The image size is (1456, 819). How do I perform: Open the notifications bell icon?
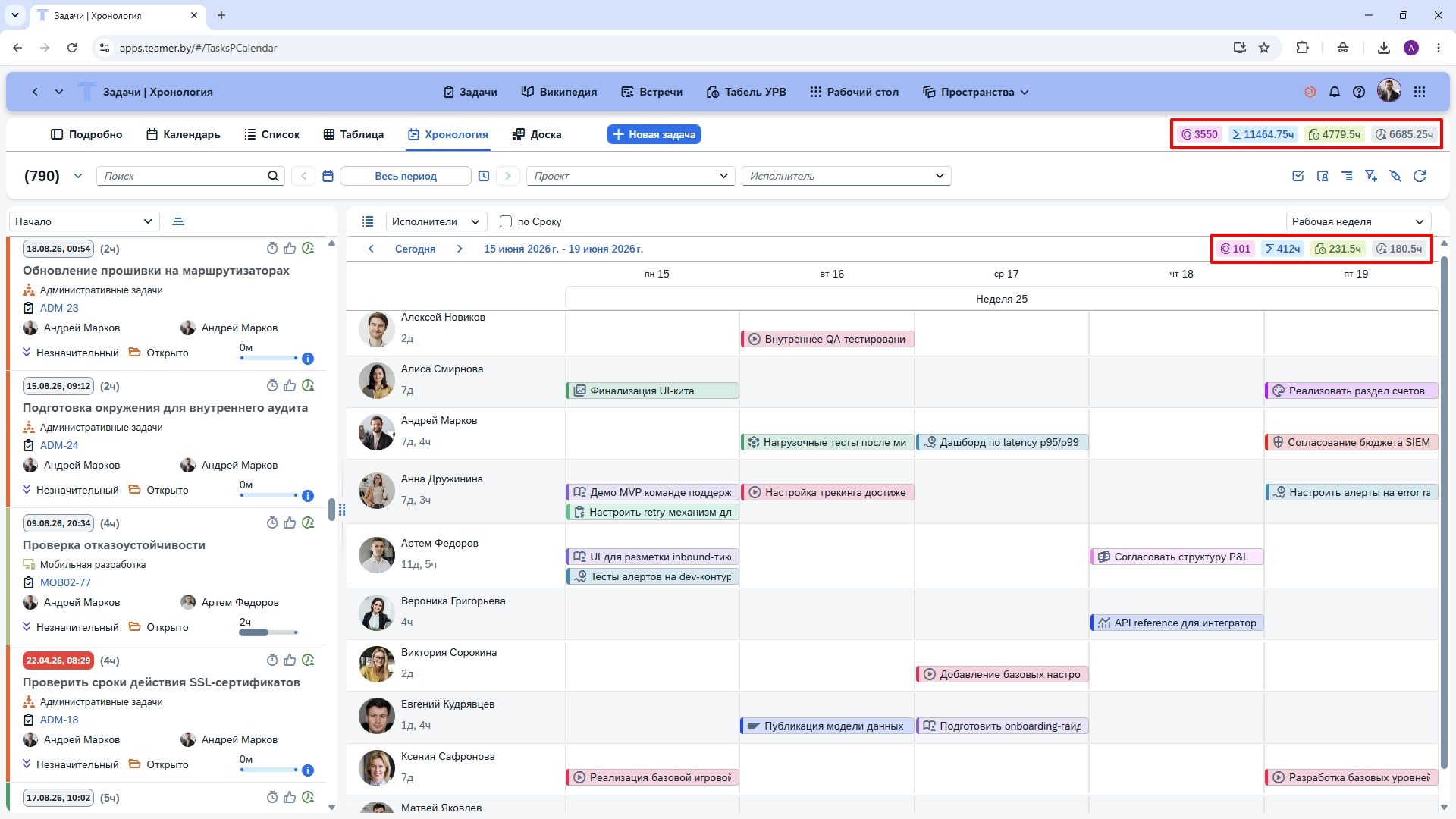(x=1335, y=92)
